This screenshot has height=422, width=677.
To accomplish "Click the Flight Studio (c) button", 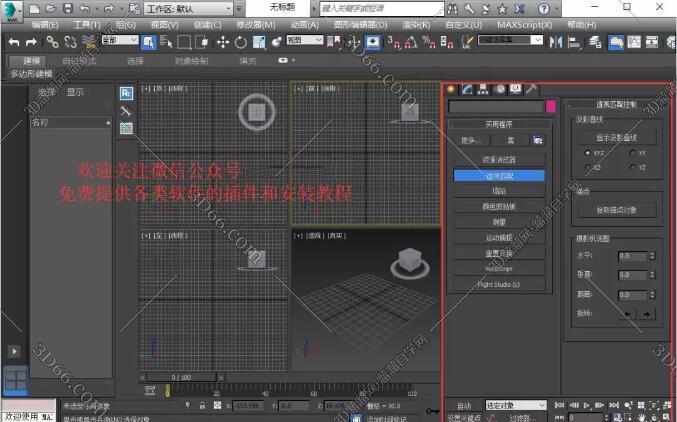I will tap(501, 284).
